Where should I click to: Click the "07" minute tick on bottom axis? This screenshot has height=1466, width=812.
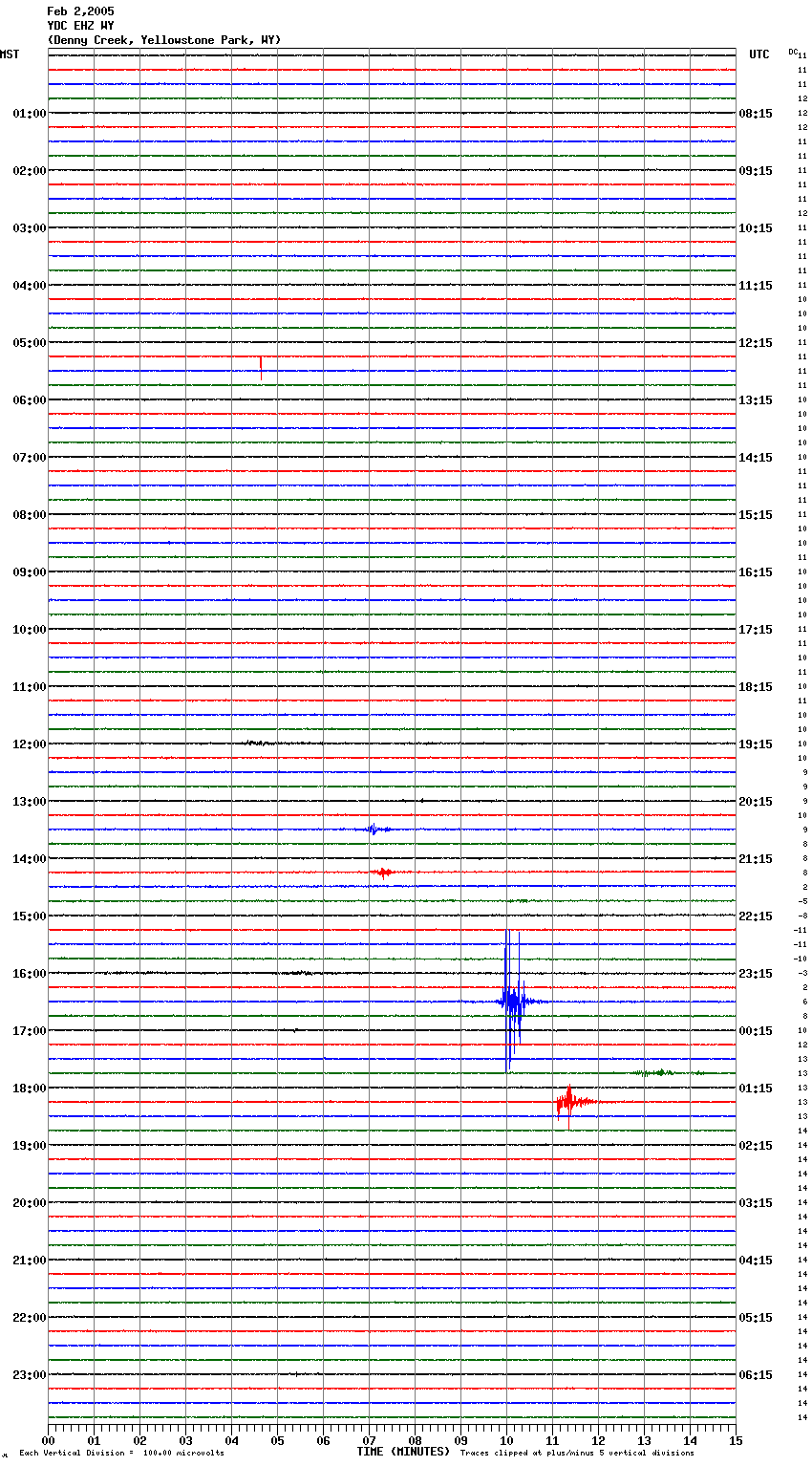369,1440
